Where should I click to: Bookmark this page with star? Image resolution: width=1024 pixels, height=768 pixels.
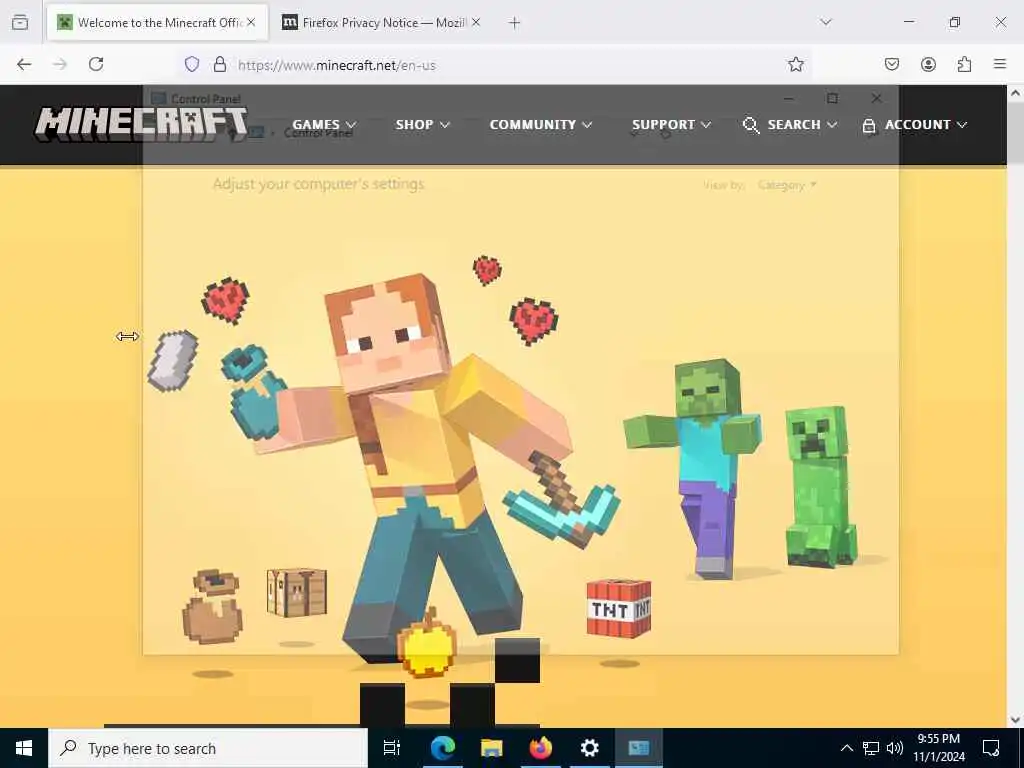pos(795,64)
